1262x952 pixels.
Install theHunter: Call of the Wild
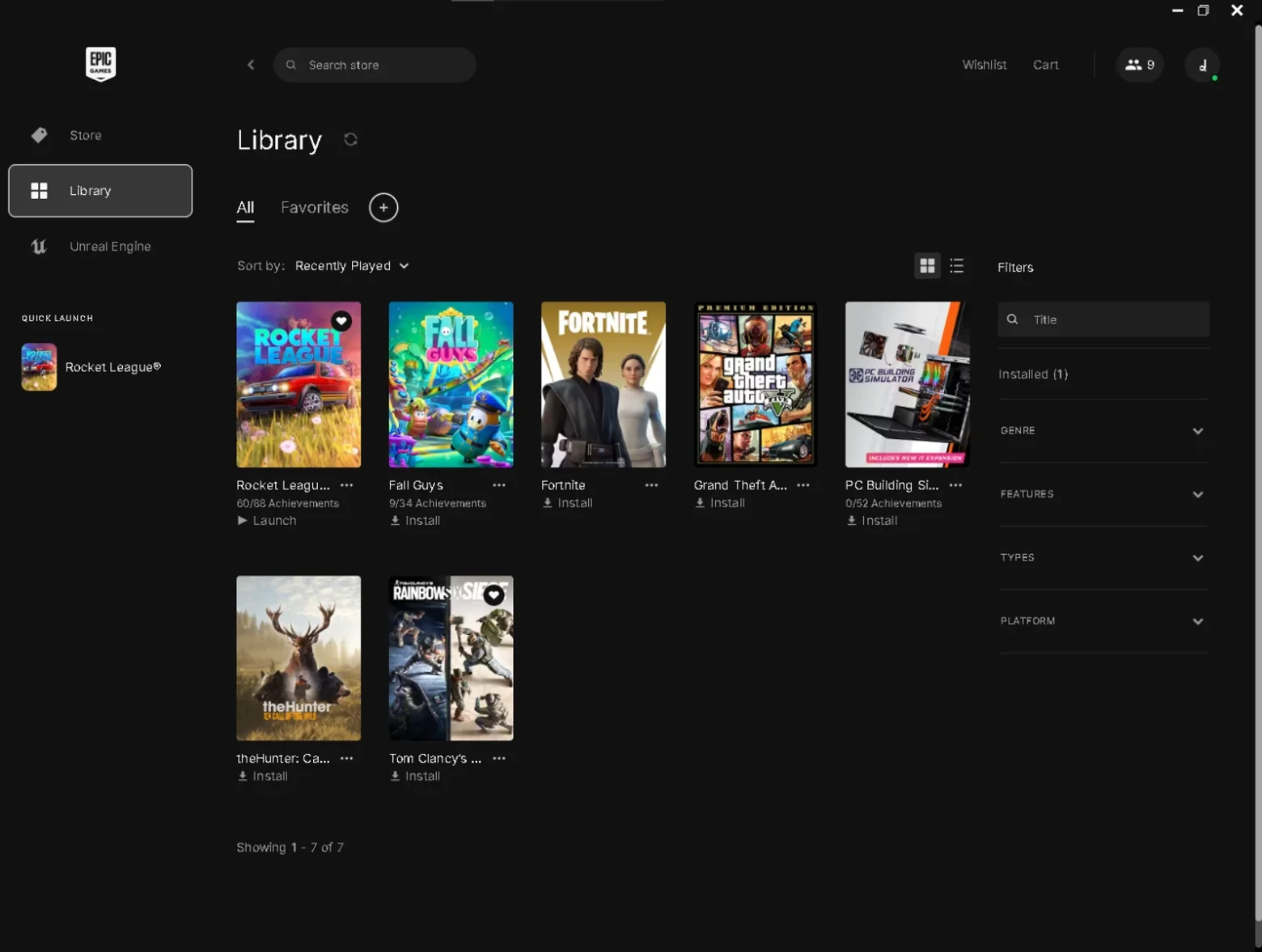click(x=263, y=776)
